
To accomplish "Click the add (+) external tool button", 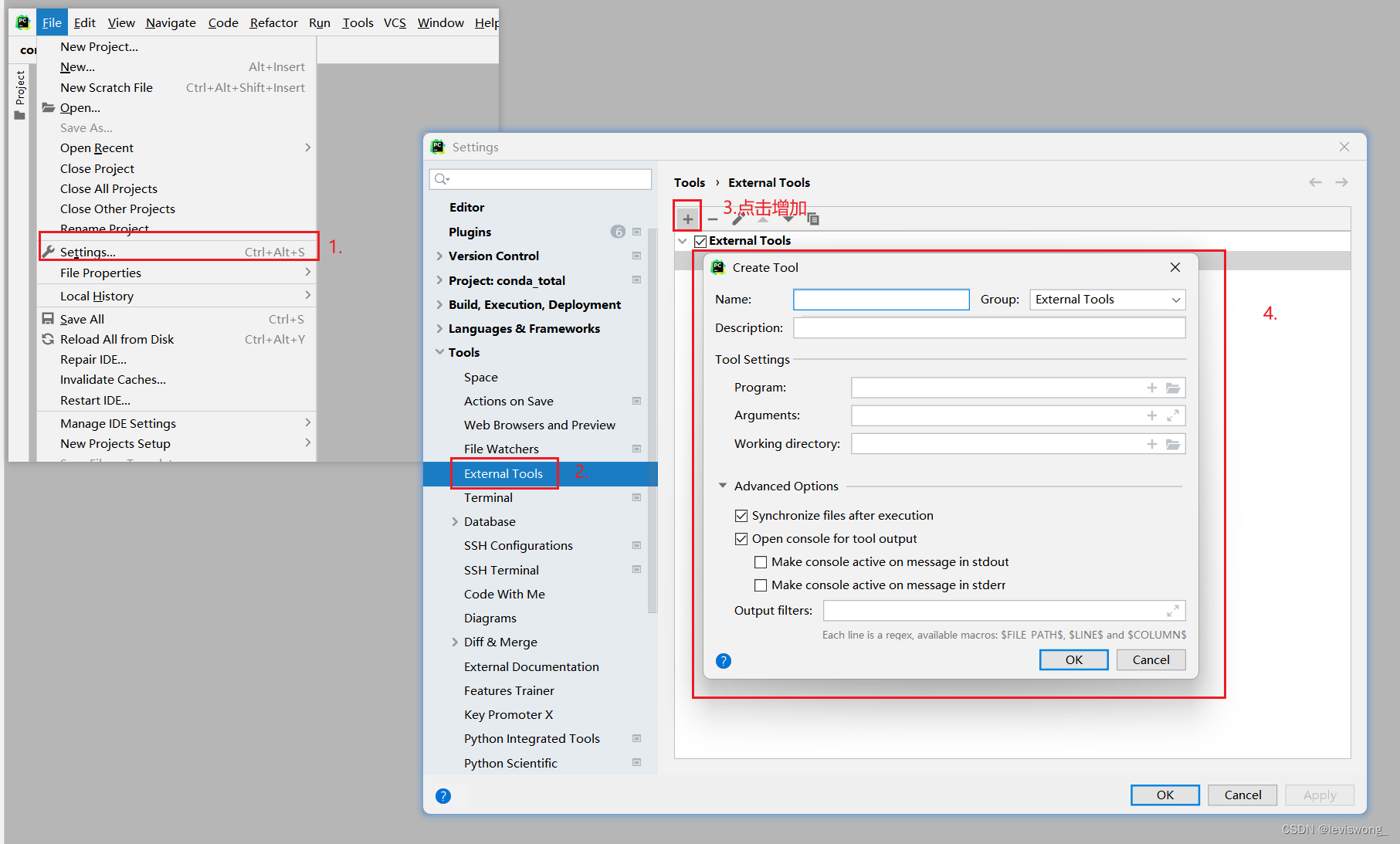I will [687, 219].
